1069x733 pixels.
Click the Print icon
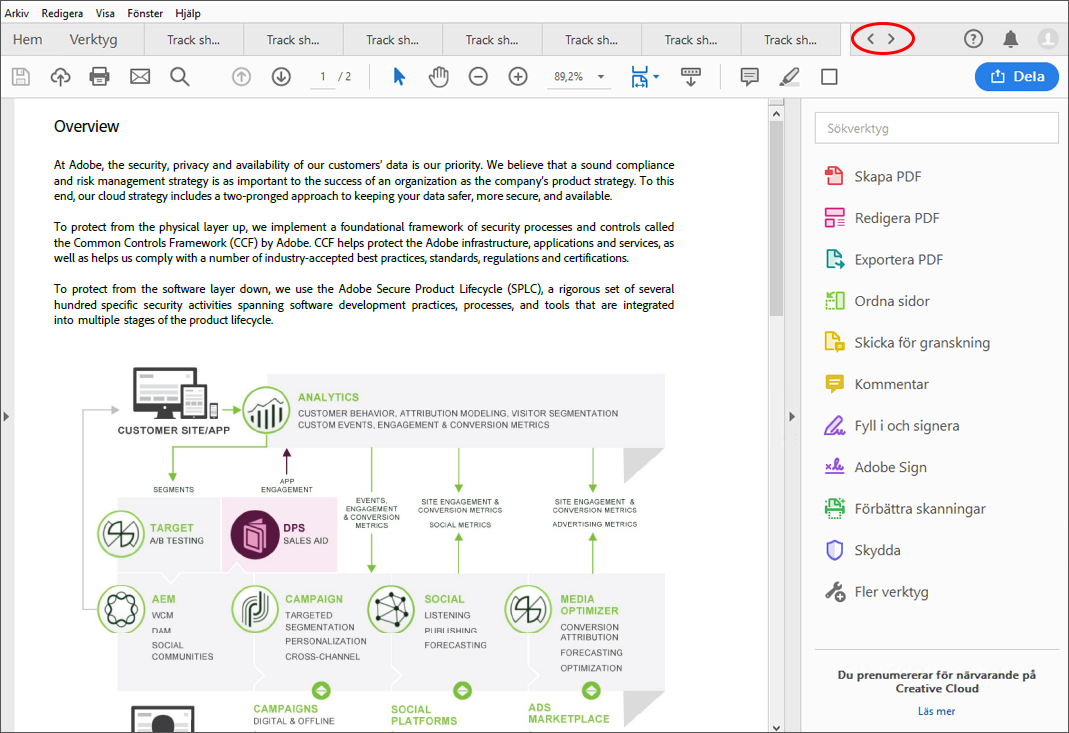[100, 76]
